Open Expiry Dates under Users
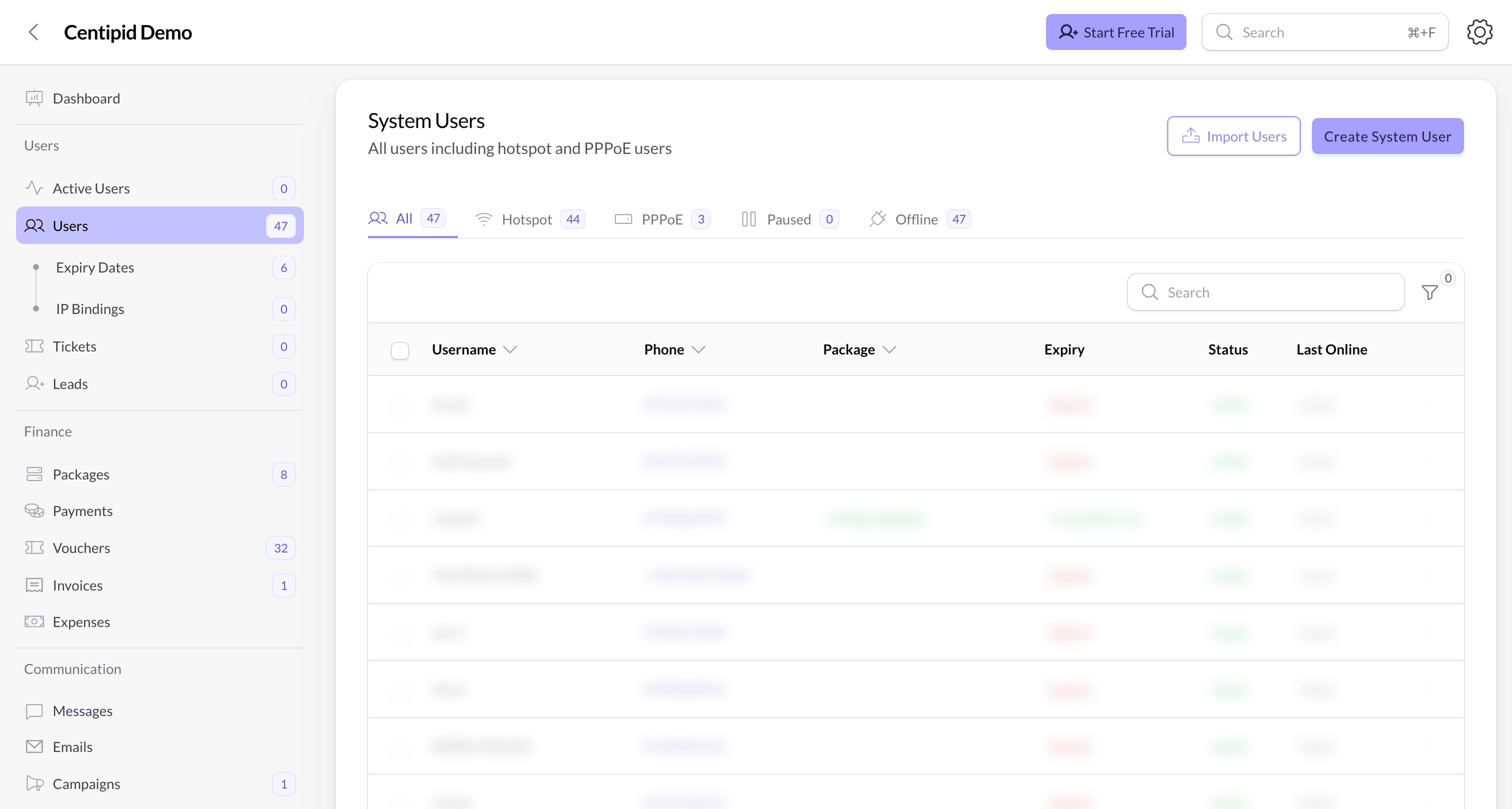 [95, 267]
